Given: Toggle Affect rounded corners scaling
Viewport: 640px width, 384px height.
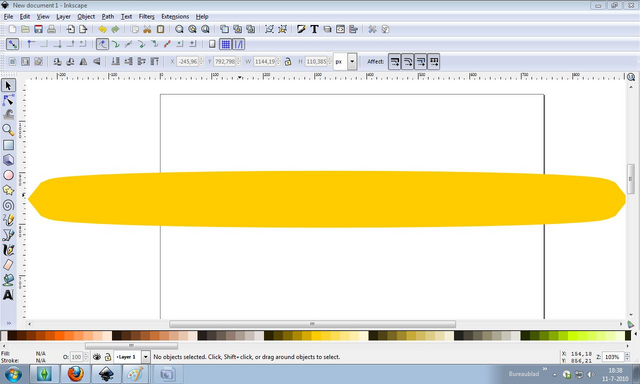Looking at the screenshot, I should pos(407,62).
